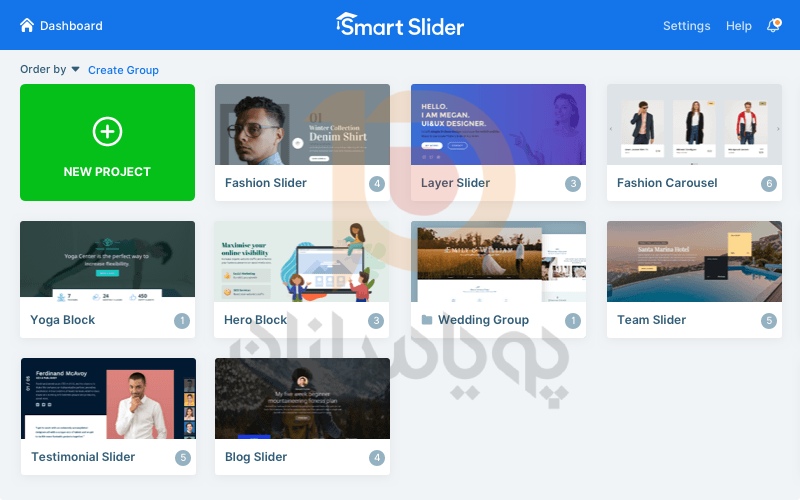Open the Settings menu
This screenshot has height=500, width=800.
[686, 26]
